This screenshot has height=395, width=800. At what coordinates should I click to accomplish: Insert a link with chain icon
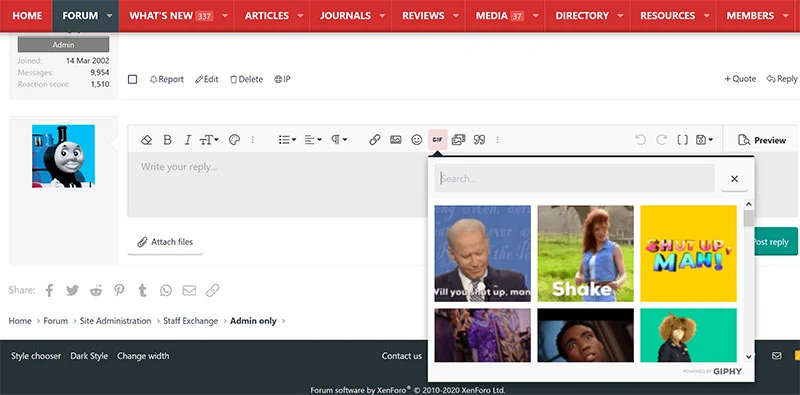(x=374, y=140)
